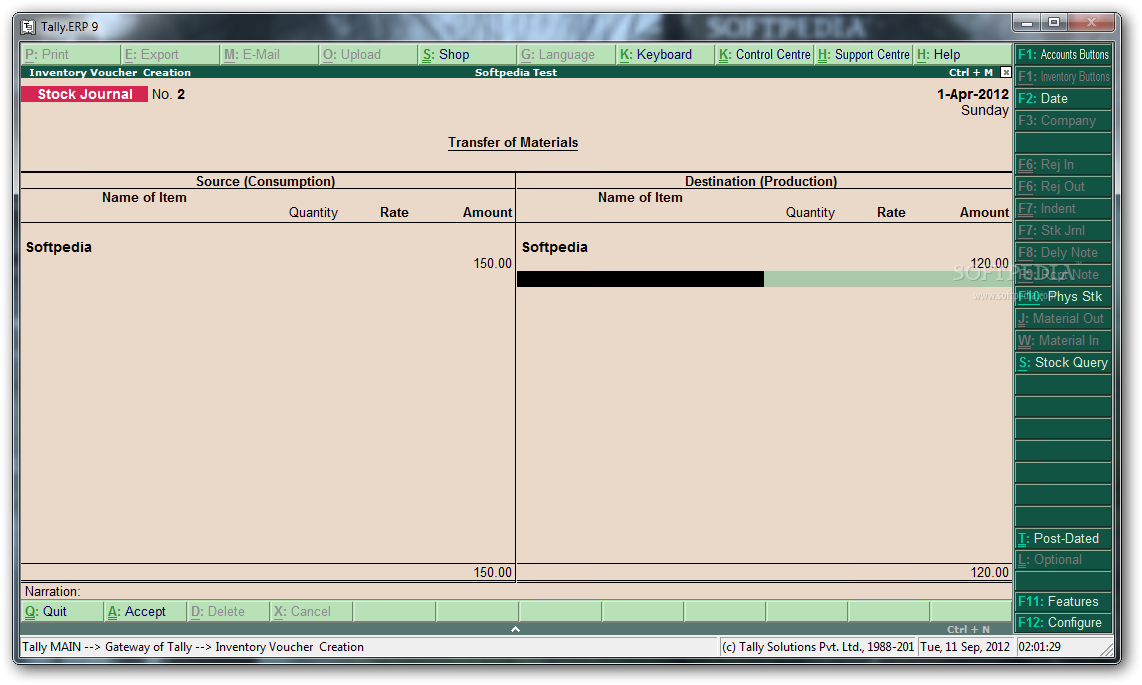Choose J: Material Out button
This screenshot has height=685, width=1142.
point(1063,318)
